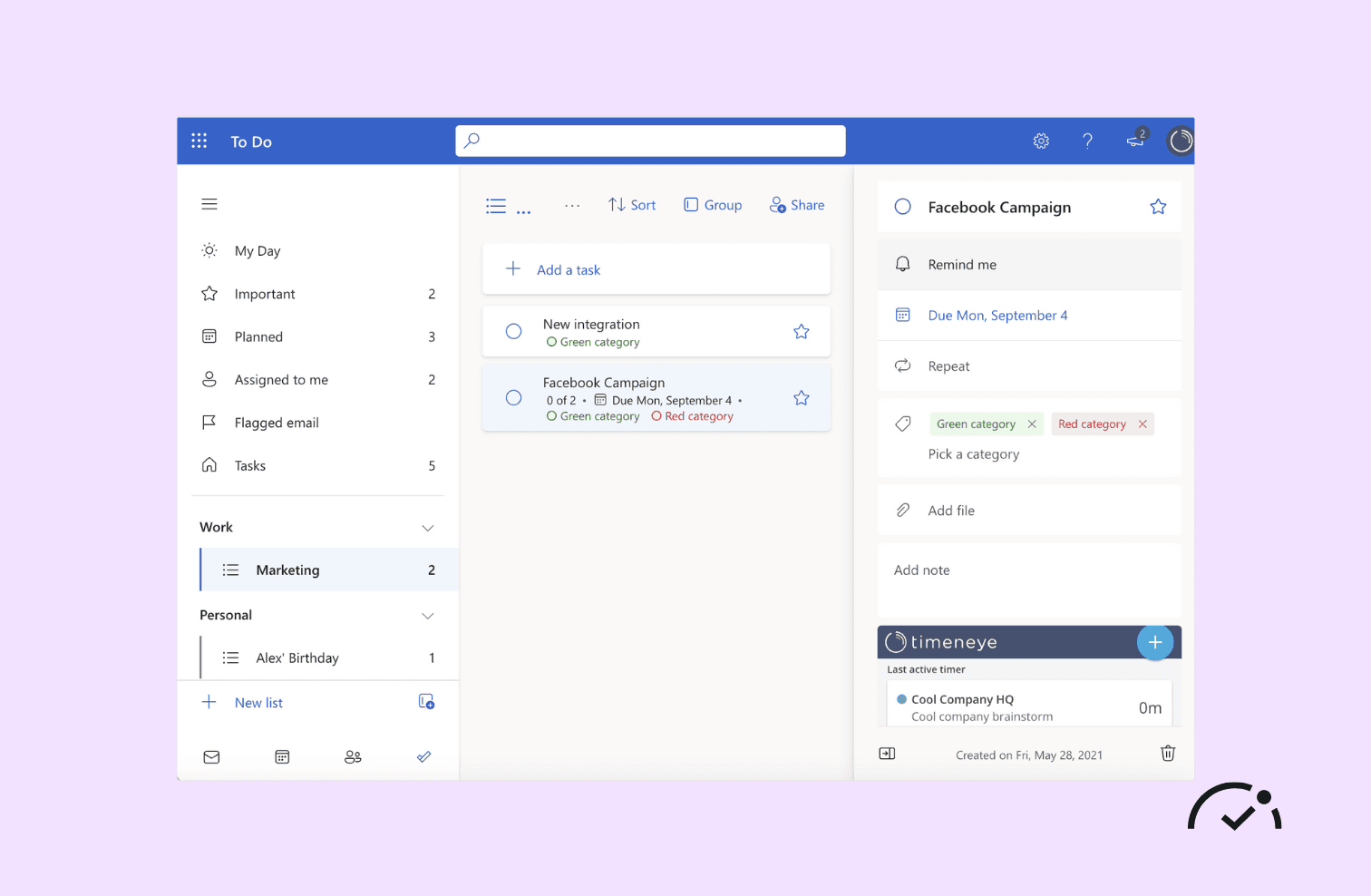The width and height of the screenshot is (1371, 896).
Task: Open Group options
Action: click(x=713, y=205)
